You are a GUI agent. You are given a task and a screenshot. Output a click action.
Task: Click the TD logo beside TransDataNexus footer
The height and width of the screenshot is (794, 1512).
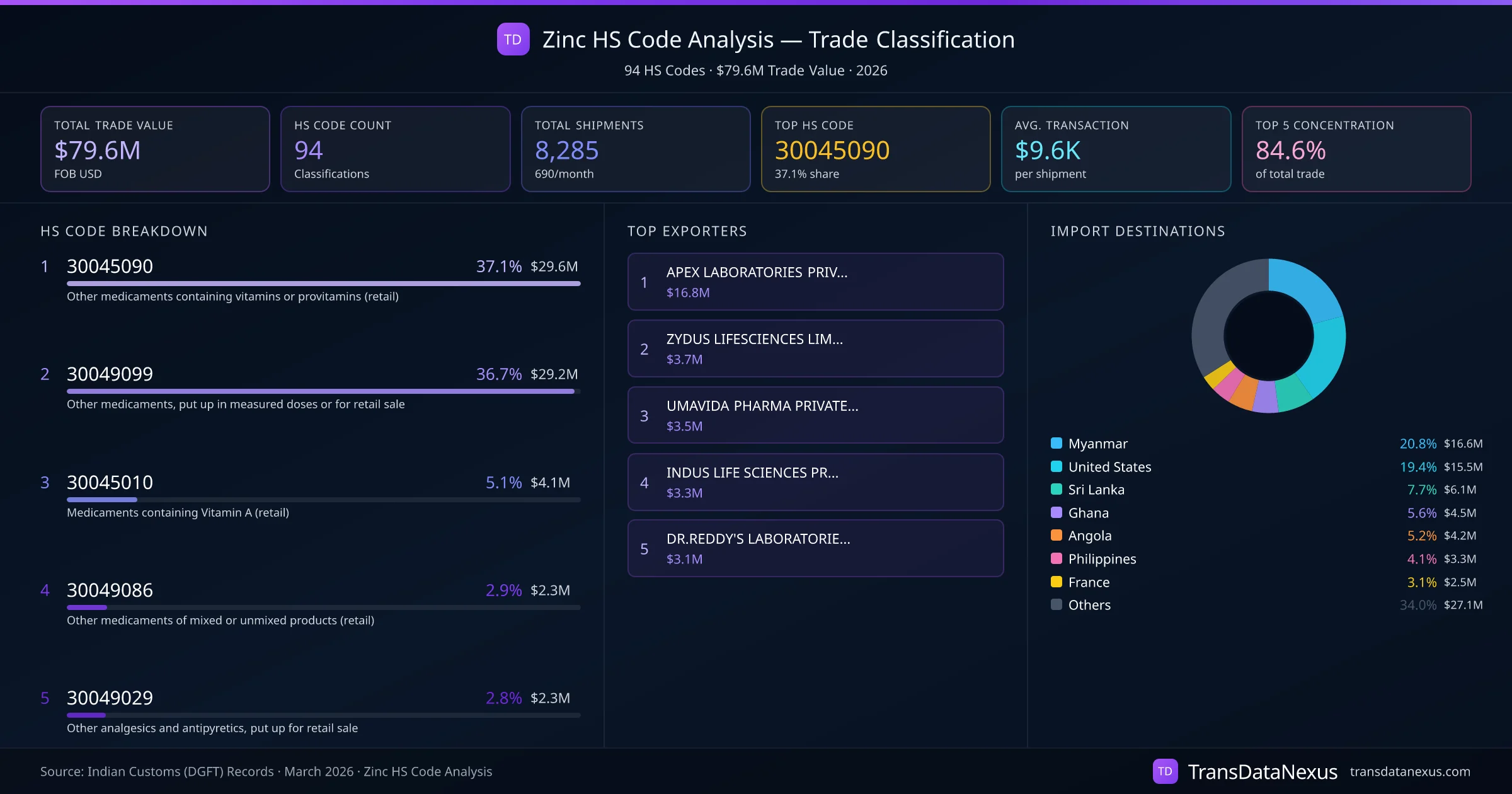(1165, 771)
